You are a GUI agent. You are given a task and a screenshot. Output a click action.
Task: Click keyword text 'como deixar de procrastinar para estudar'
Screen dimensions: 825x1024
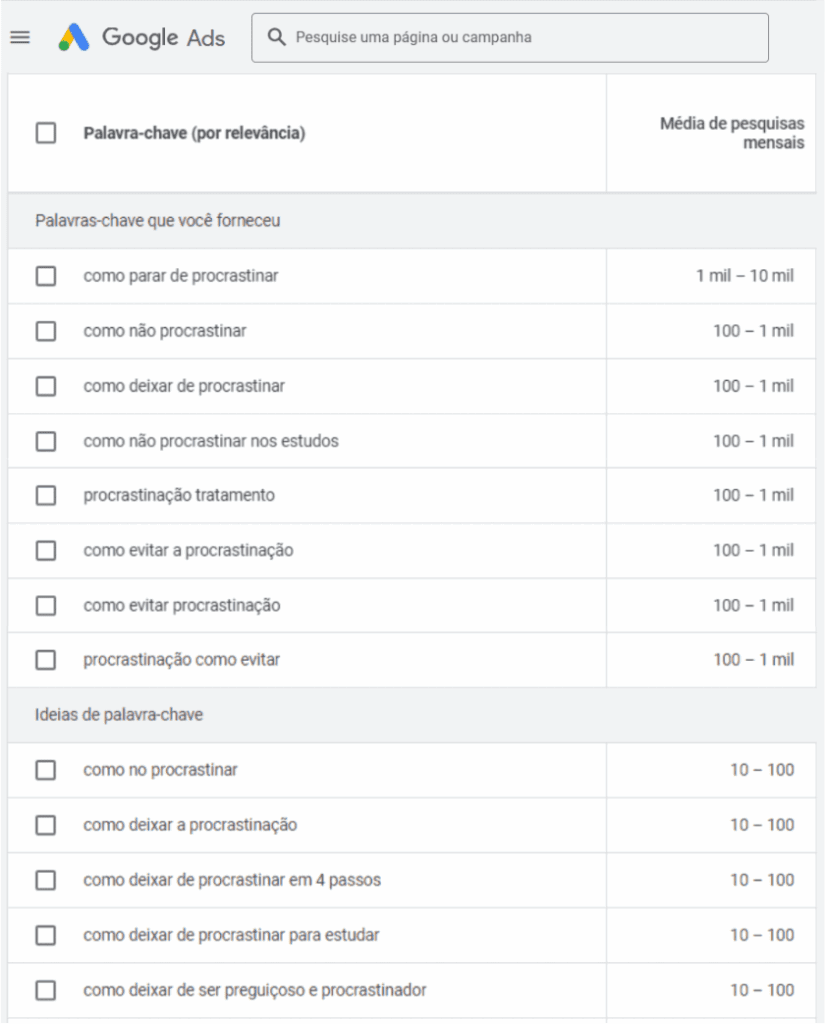(231, 935)
